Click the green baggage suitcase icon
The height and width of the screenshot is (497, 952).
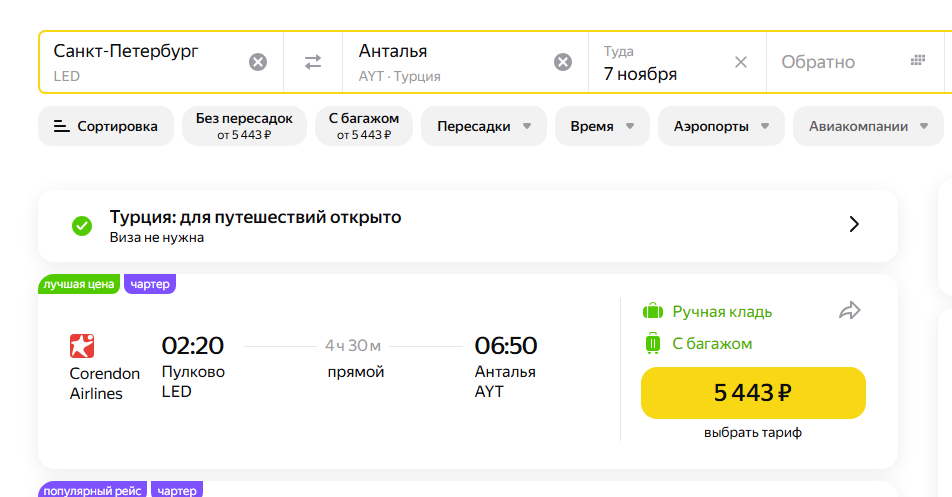653,343
